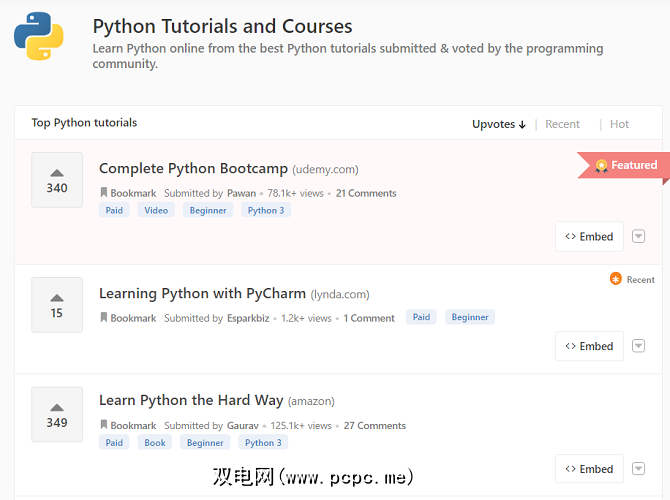Click Embed button for Complete Python Bootcamp
The width and height of the screenshot is (670, 500).
[589, 237]
